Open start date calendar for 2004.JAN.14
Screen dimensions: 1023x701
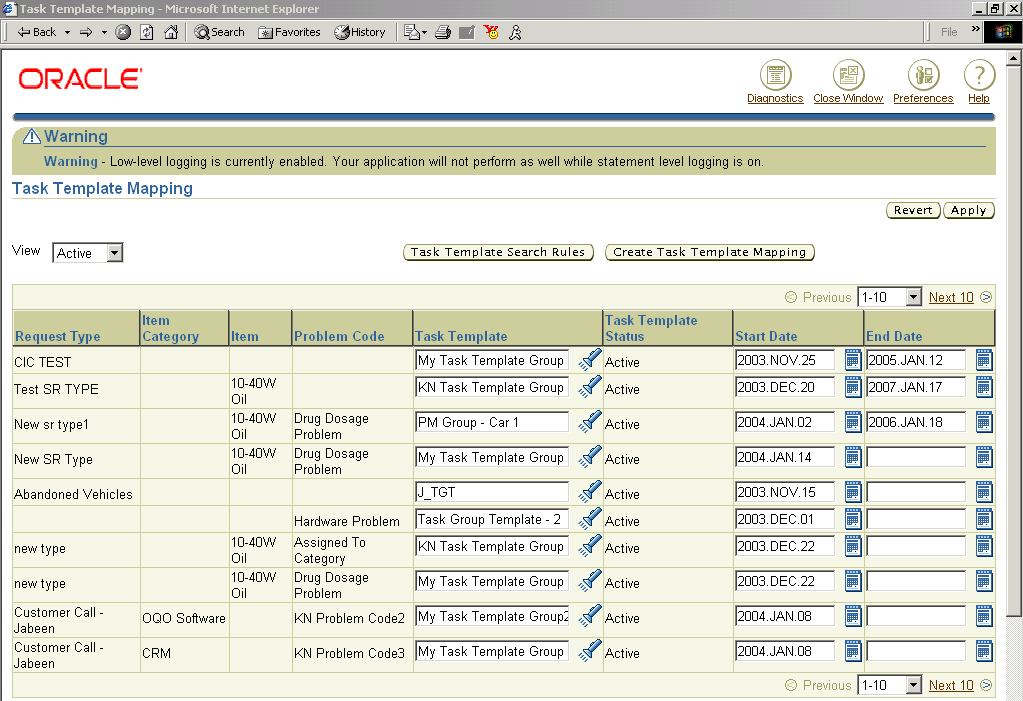(x=853, y=457)
